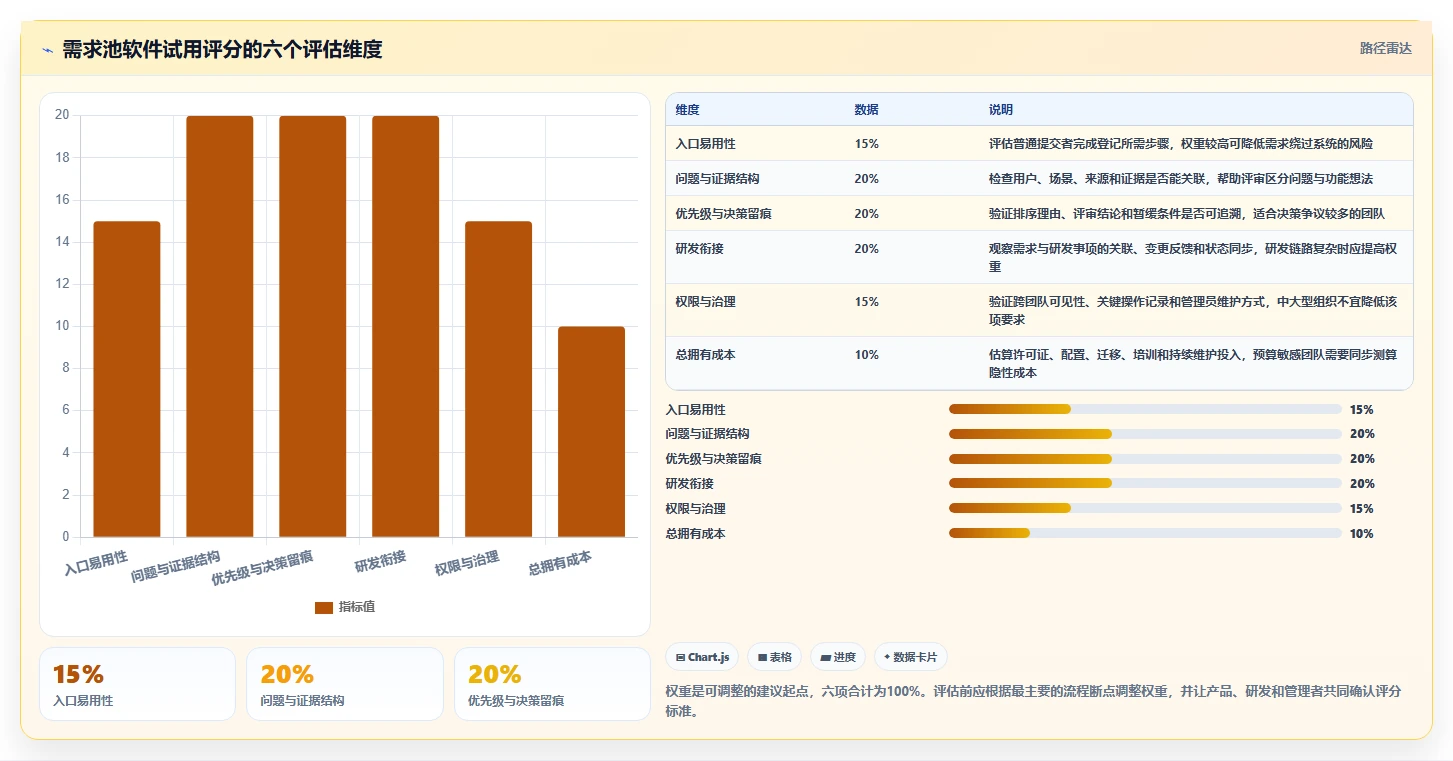The height and width of the screenshot is (761, 1453).
Task: Click the 研发衔接 bar in the chart
Action: point(406,326)
